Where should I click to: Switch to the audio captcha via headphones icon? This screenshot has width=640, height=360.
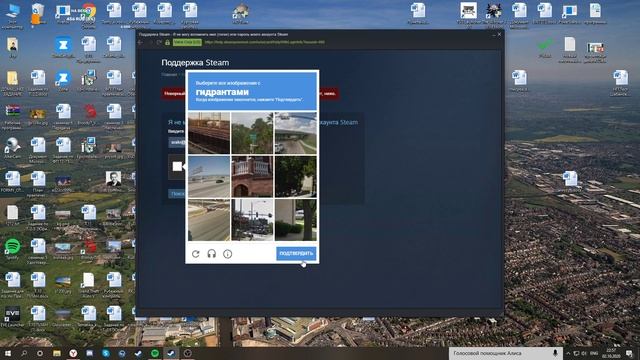(211, 254)
